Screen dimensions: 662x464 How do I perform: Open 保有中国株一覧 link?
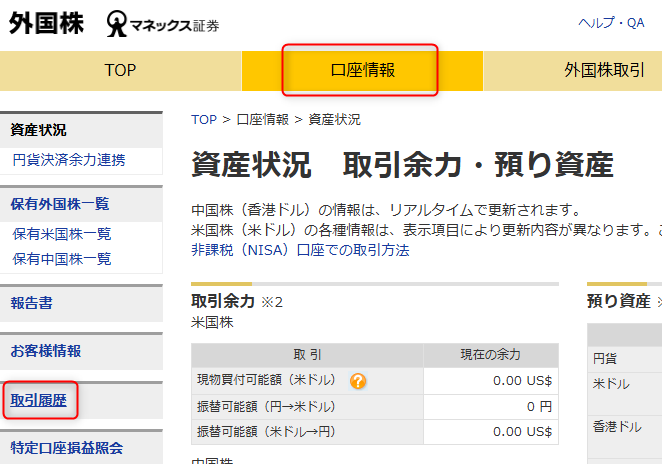(62, 259)
